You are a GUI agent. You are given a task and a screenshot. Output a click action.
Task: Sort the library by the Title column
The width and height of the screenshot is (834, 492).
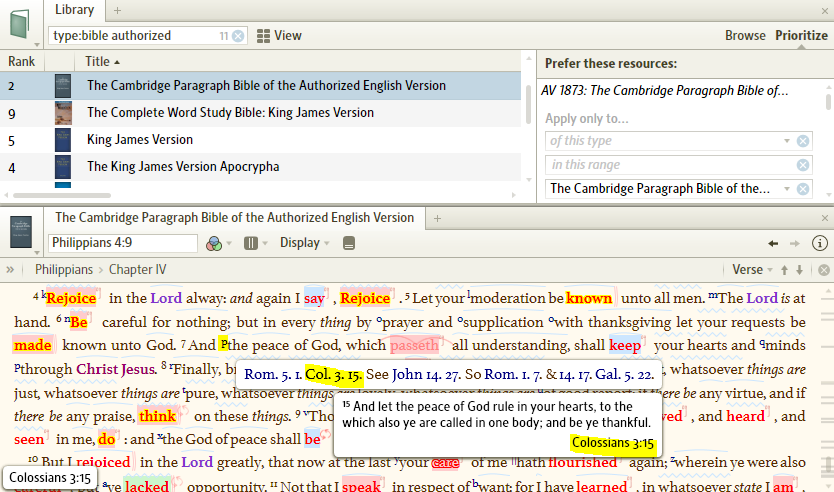tap(102, 62)
